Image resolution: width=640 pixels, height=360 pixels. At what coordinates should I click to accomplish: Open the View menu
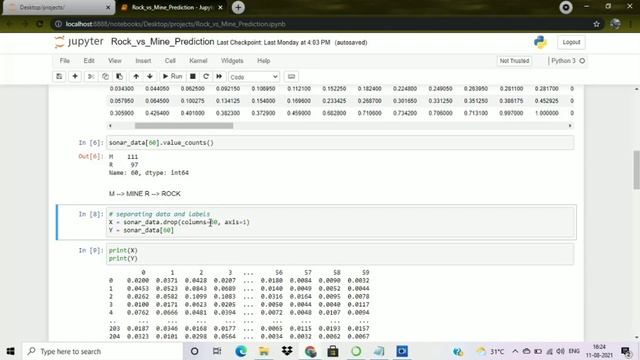click(115, 61)
